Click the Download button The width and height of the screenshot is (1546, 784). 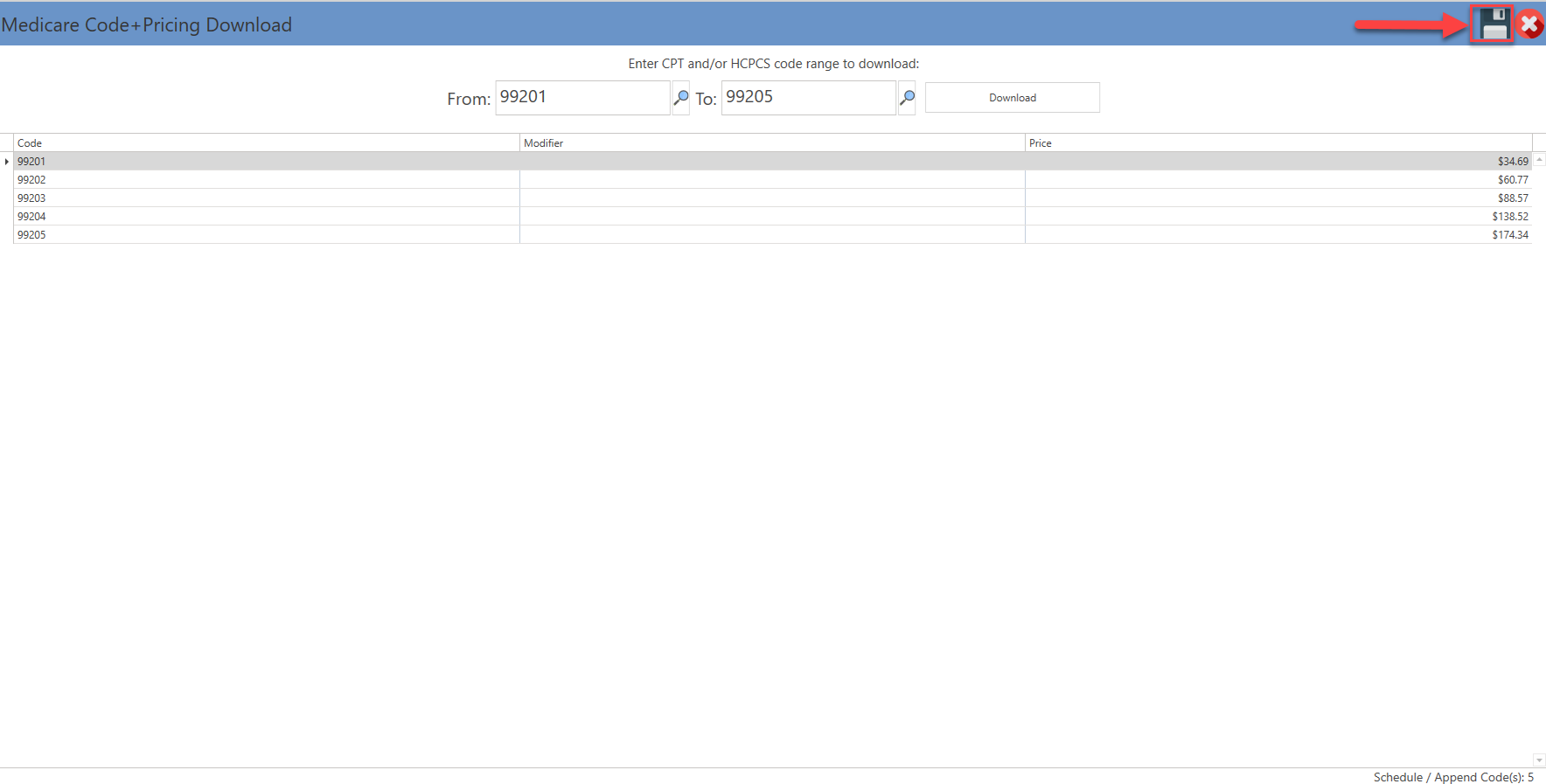coord(1013,98)
